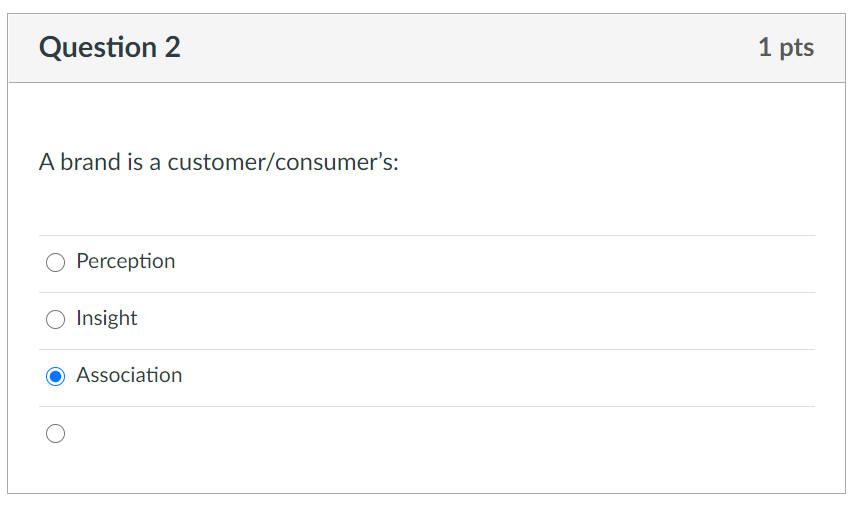Screen dimensions: 868x518
Task: Click the Insight answer label text
Action: (107, 319)
